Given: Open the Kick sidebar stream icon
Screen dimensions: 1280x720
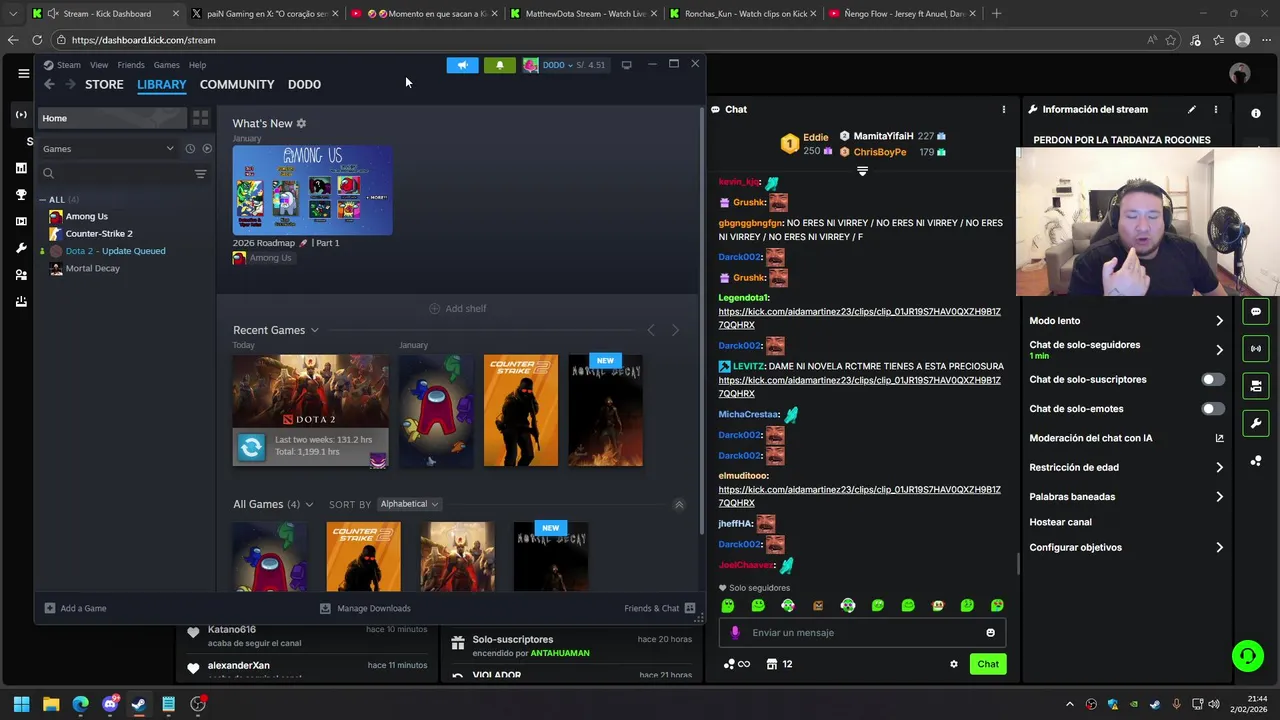Looking at the screenshot, I should click(x=21, y=114).
